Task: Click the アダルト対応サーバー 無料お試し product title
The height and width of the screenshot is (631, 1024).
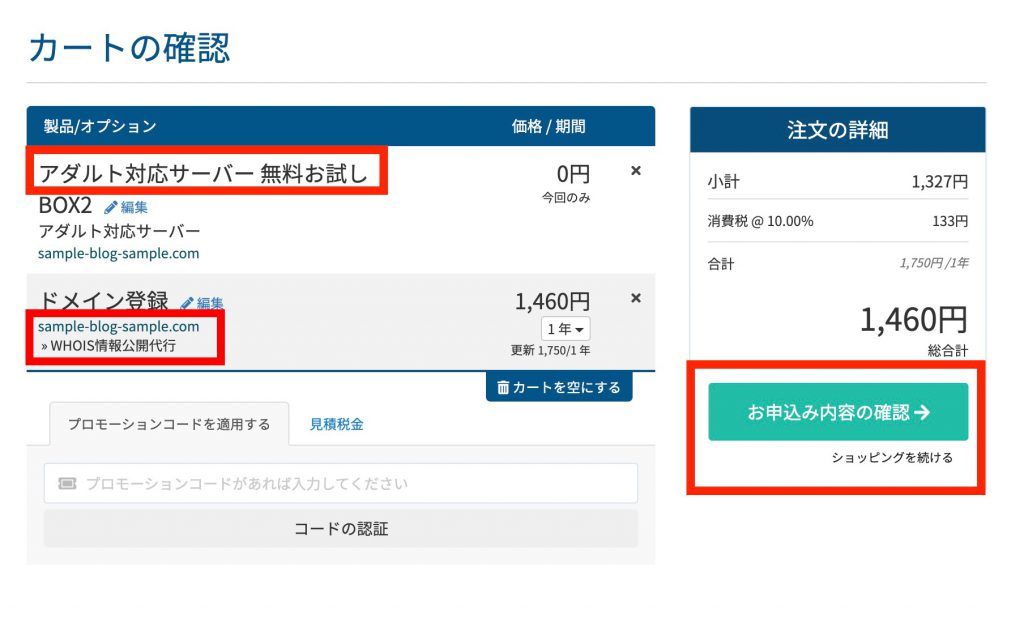Action: tap(203, 174)
